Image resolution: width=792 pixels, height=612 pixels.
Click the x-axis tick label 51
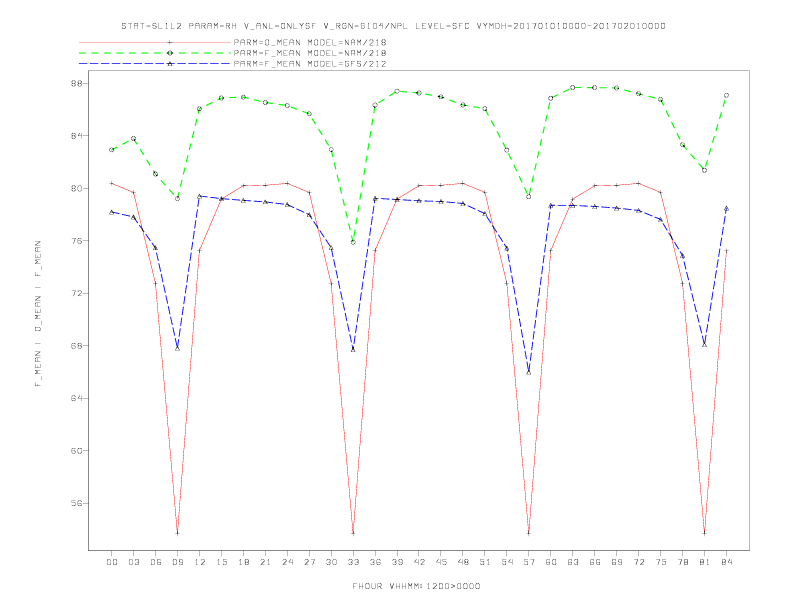point(485,562)
